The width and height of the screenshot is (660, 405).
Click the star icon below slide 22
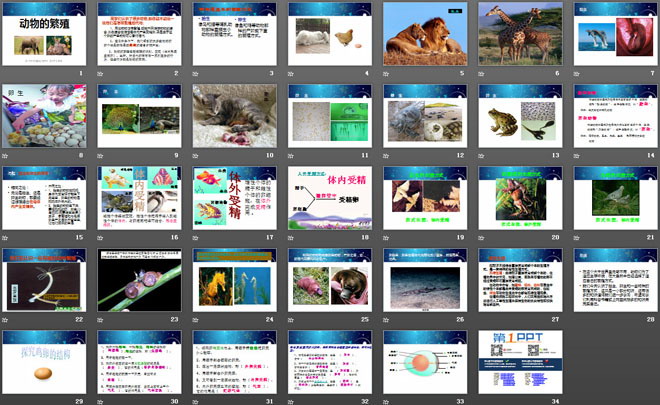(6, 320)
